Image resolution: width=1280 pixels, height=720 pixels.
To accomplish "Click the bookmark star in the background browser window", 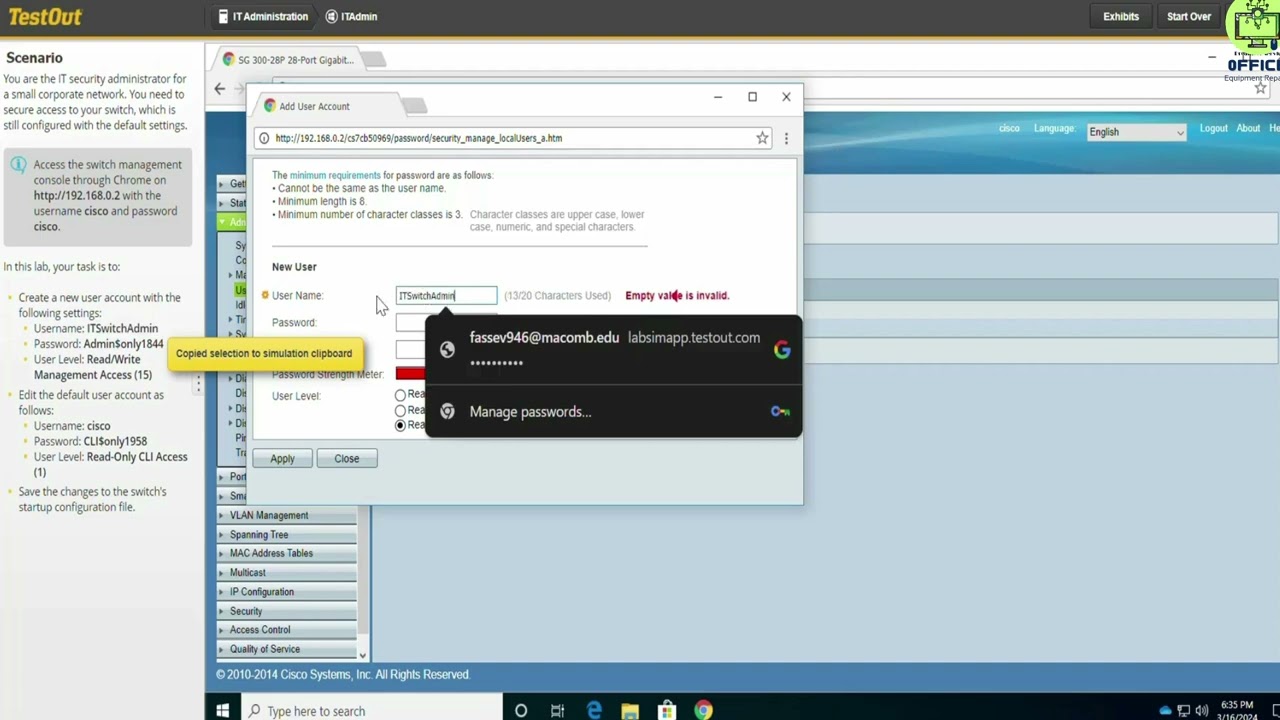I will 1260,88.
